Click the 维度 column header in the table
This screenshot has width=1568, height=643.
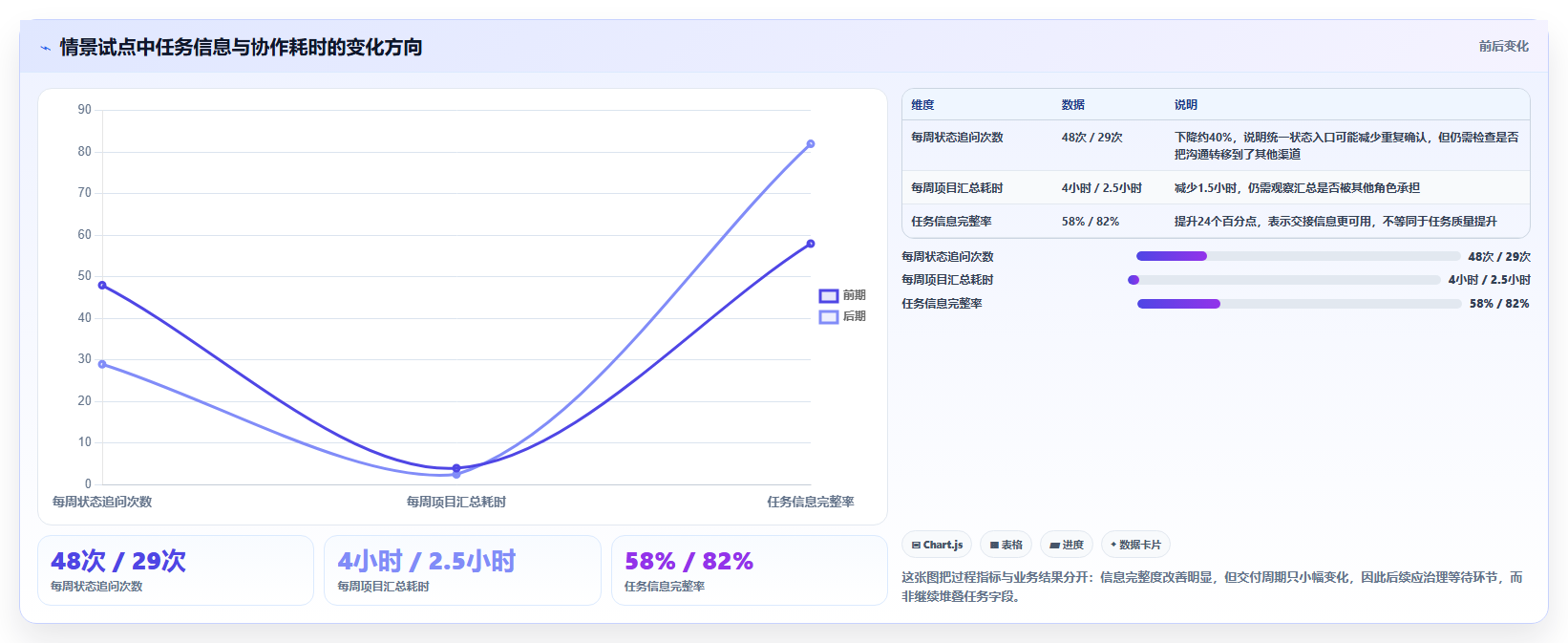point(922,105)
